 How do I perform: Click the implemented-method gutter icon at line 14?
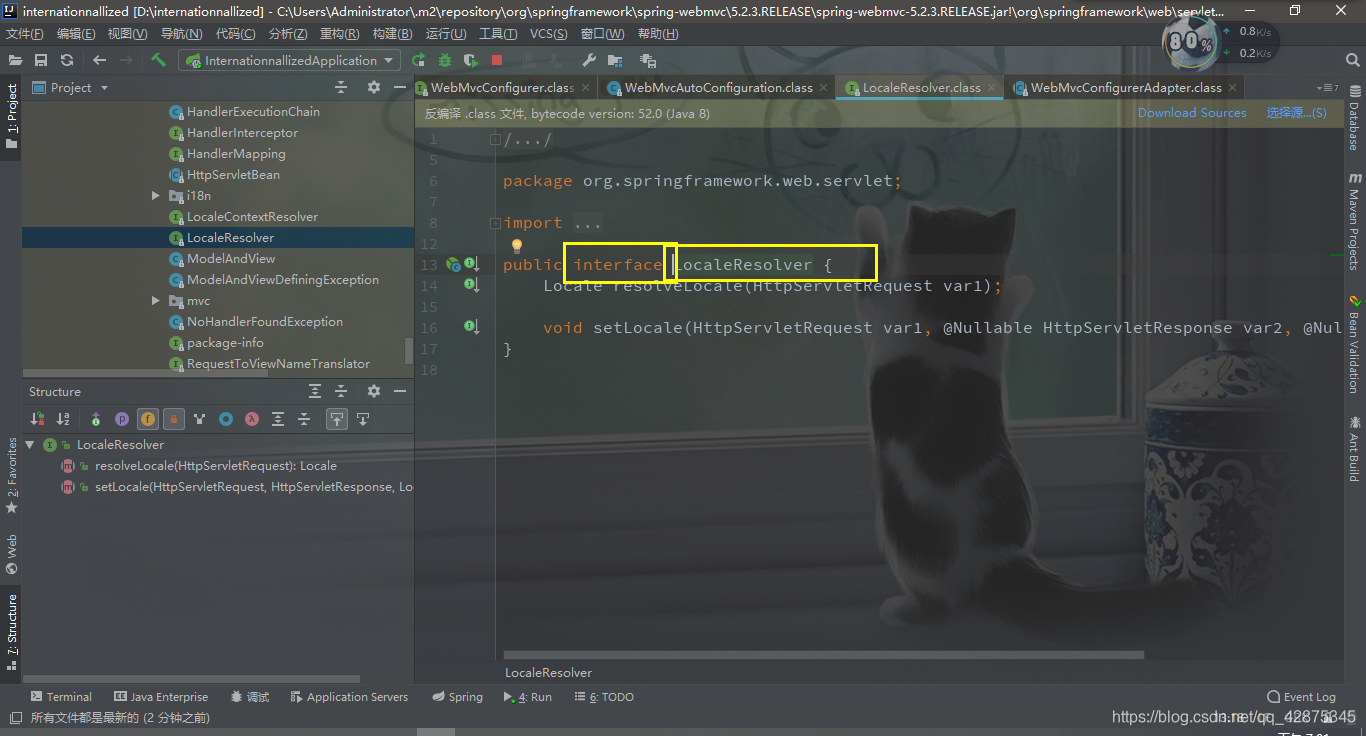click(471, 285)
